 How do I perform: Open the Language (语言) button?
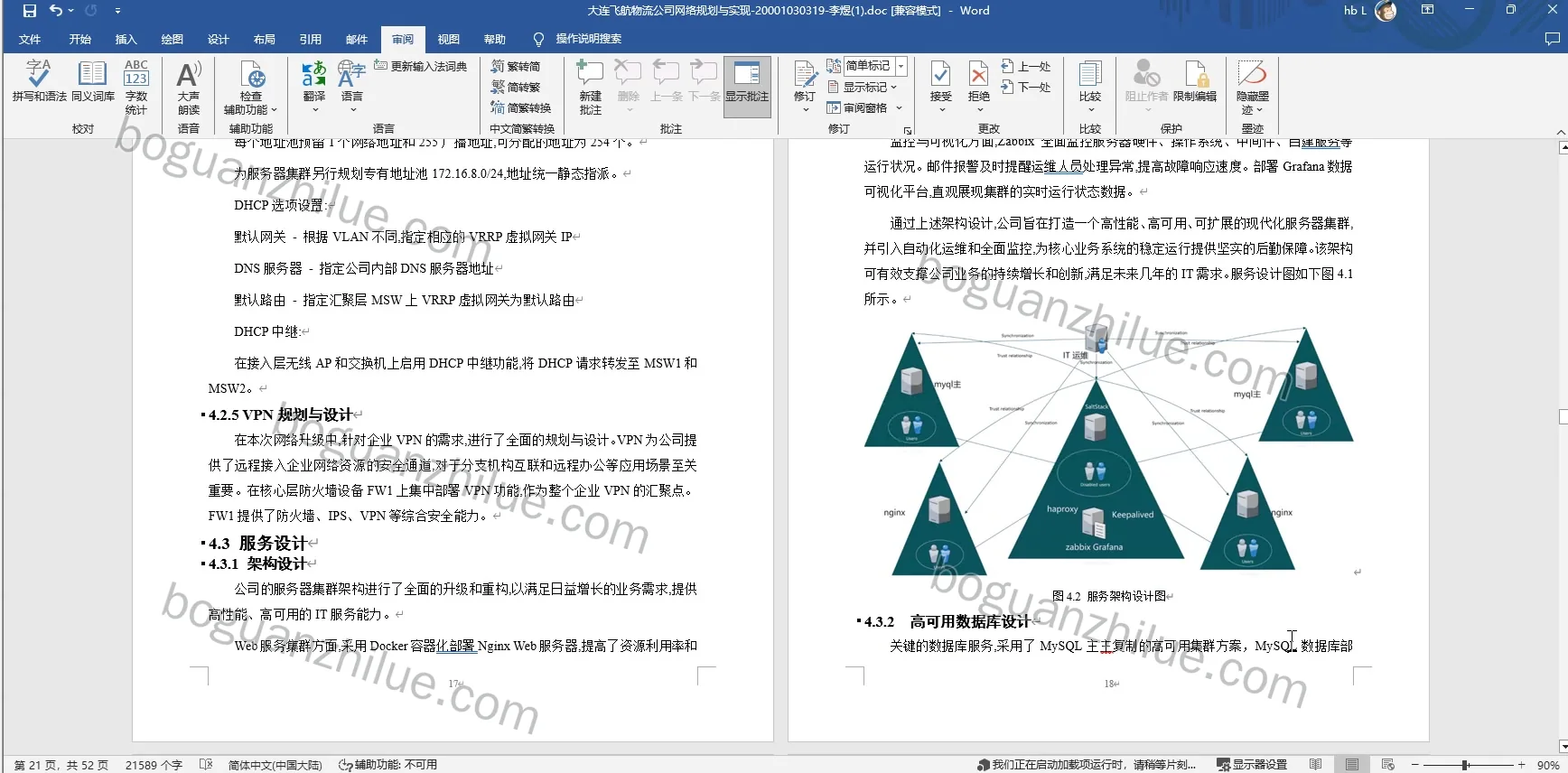[x=351, y=87]
